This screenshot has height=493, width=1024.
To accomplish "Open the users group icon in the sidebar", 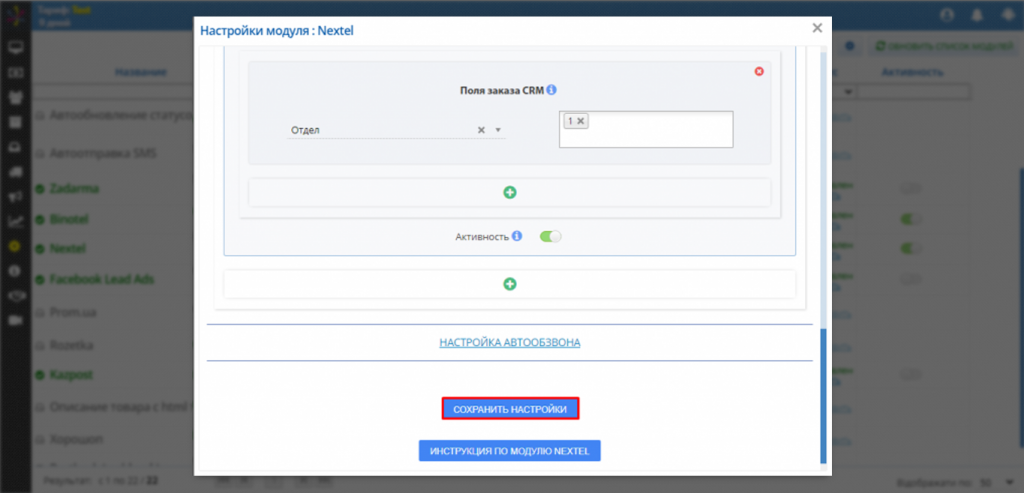I will click(x=16, y=97).
